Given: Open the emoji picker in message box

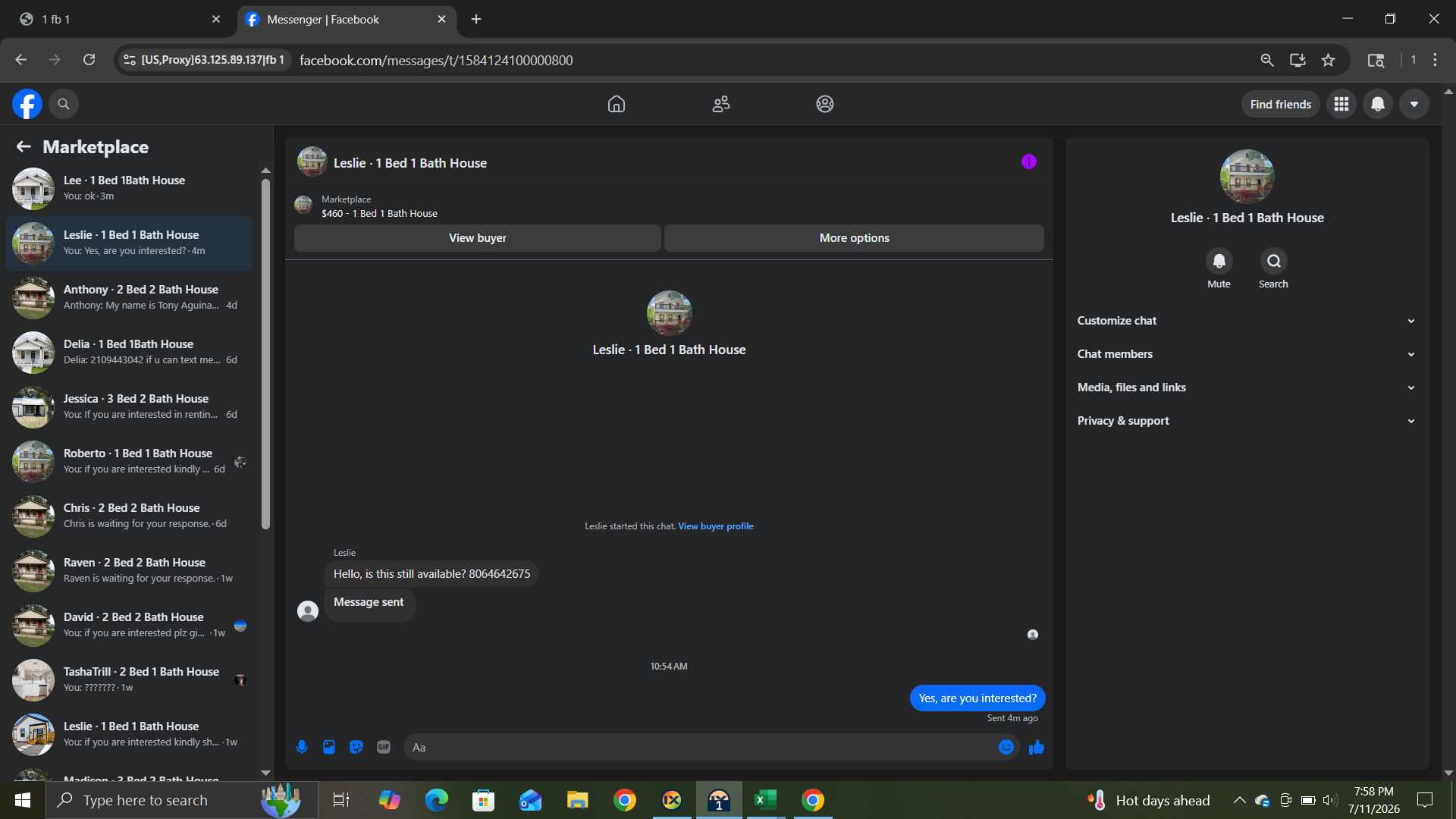Looking at the screenshot, I should pos(1006,747).
